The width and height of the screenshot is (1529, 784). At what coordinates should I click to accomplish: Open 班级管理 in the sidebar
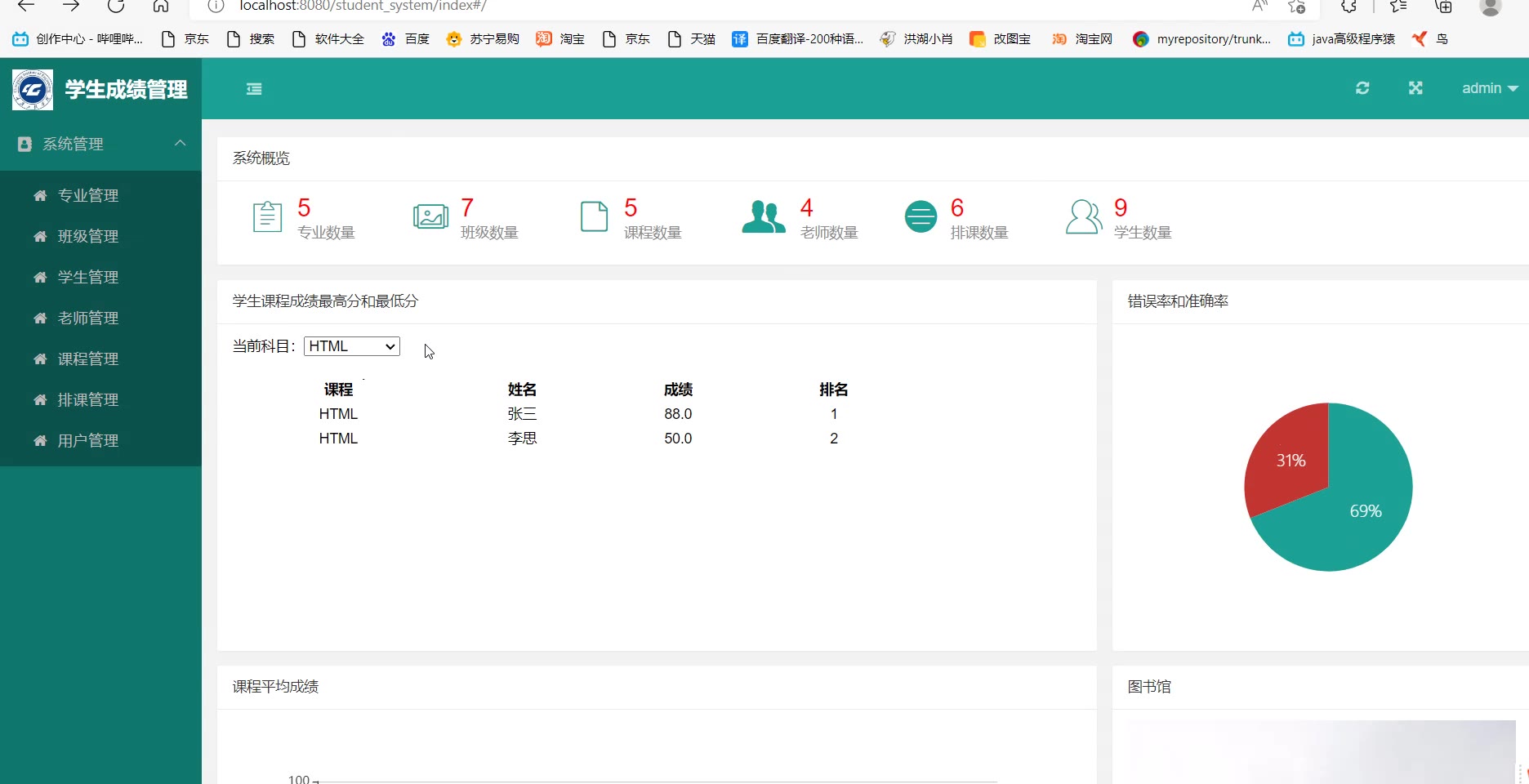[88, 236]
